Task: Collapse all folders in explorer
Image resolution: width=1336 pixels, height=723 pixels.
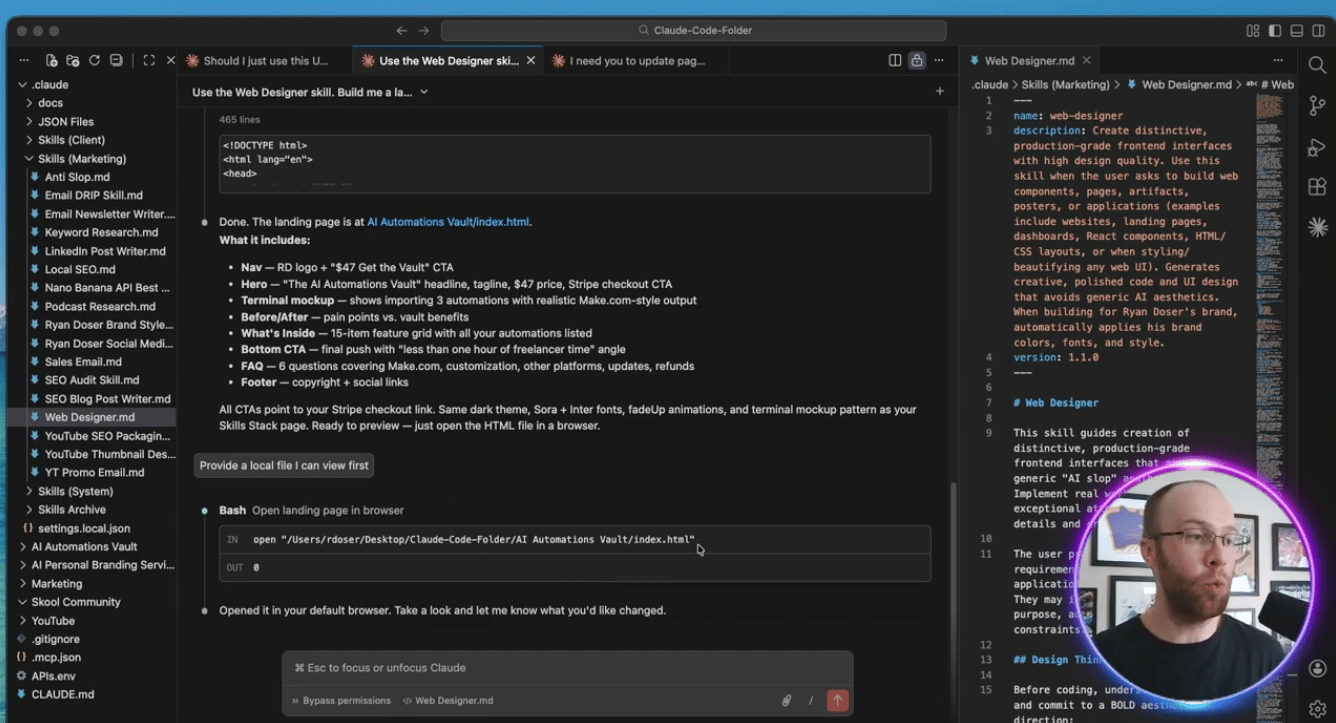Action: pyautogui.click(x=116, y=61)
